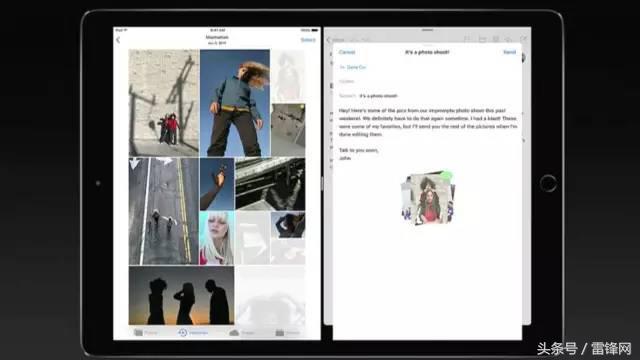Tap the To: recipient field

[427, 67]
